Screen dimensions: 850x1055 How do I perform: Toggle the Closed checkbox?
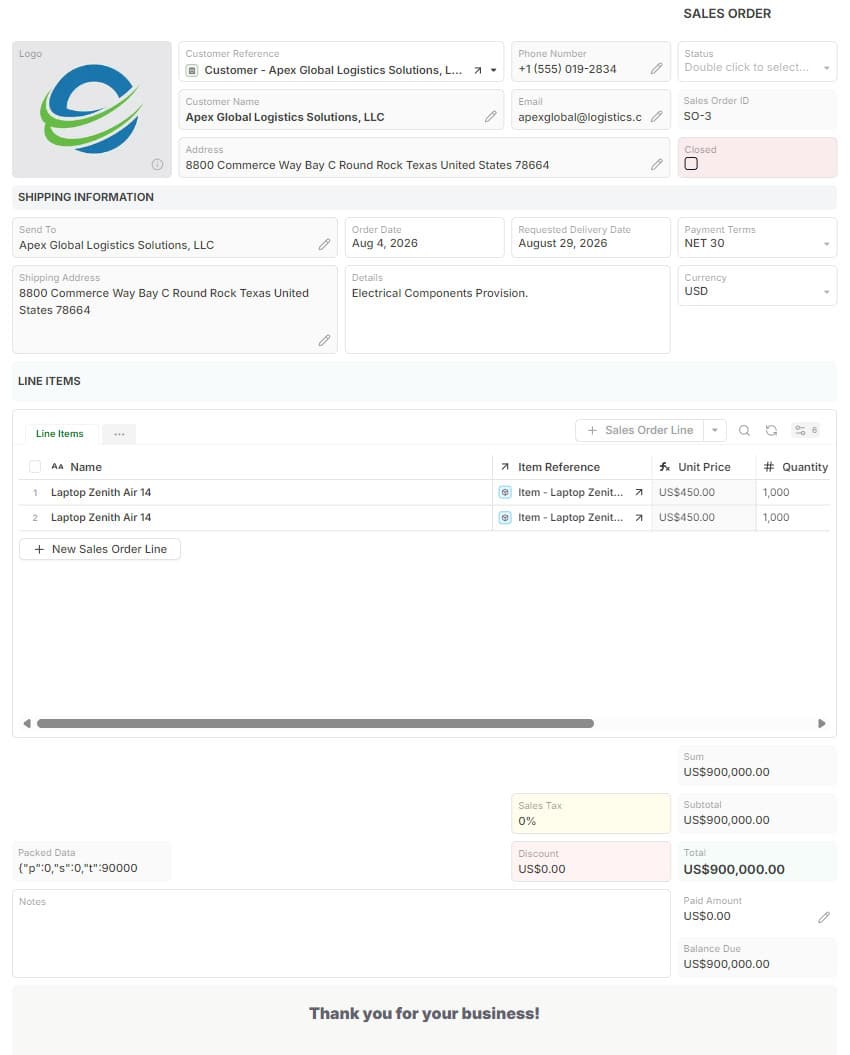[691, 163]
